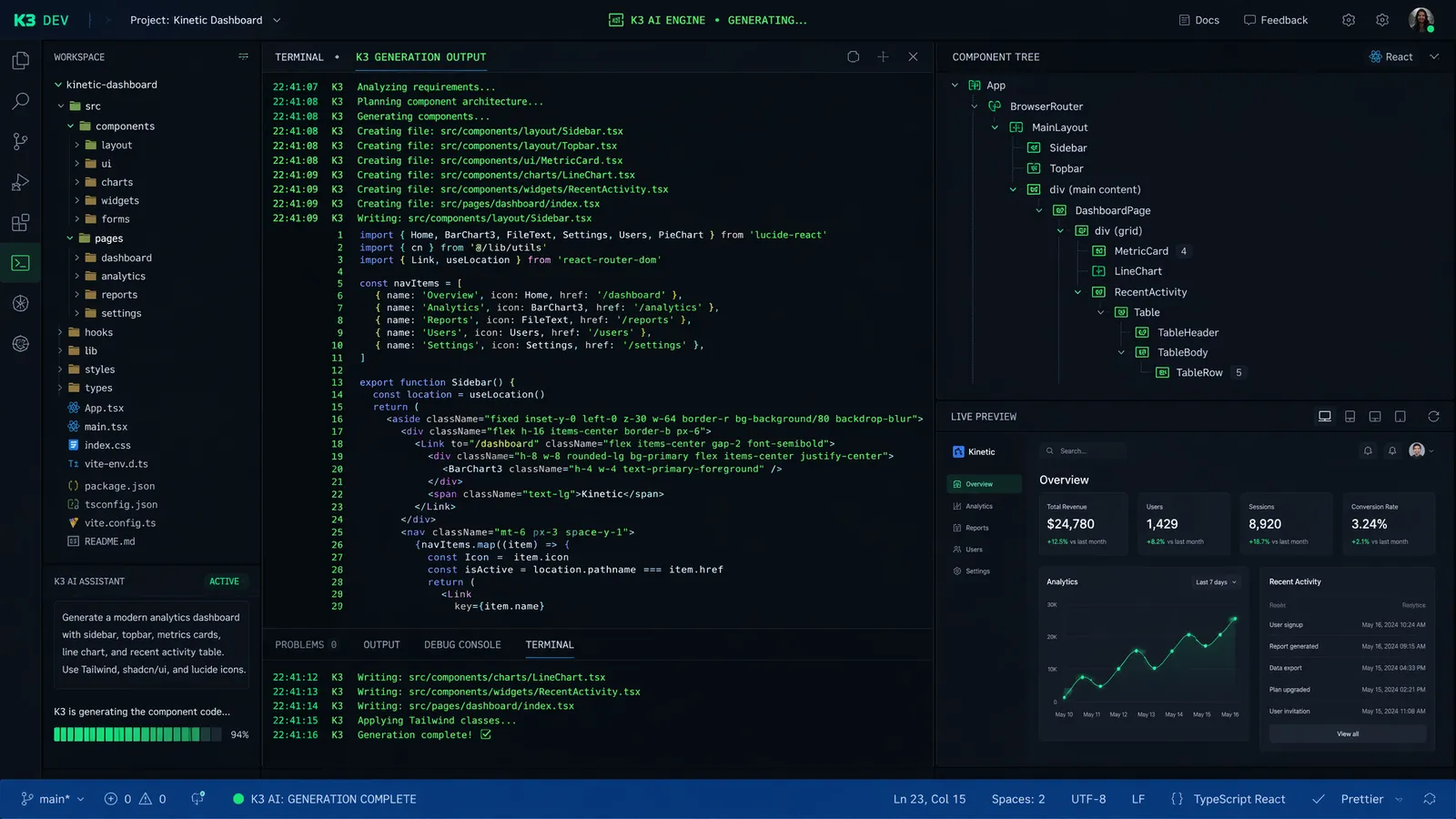Click UTF-8 encoding in status bar

click(x=1088, y=799)
